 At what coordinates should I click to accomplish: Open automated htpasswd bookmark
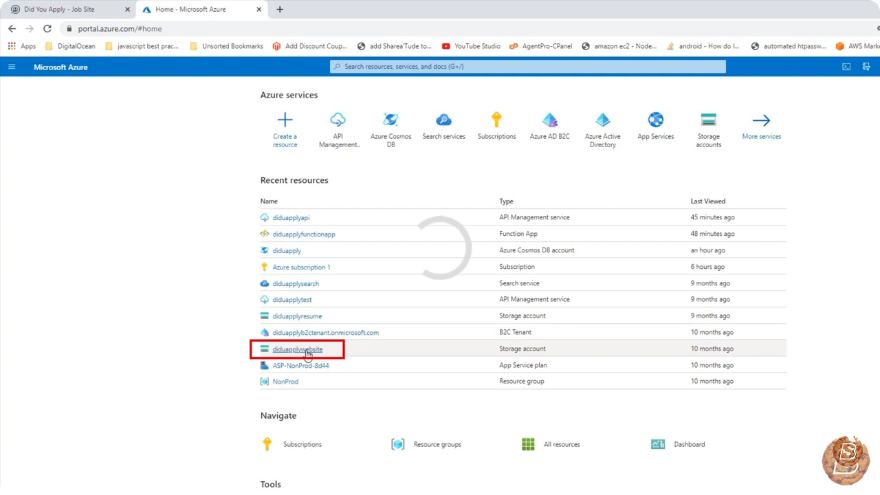(x=789, y=46)
